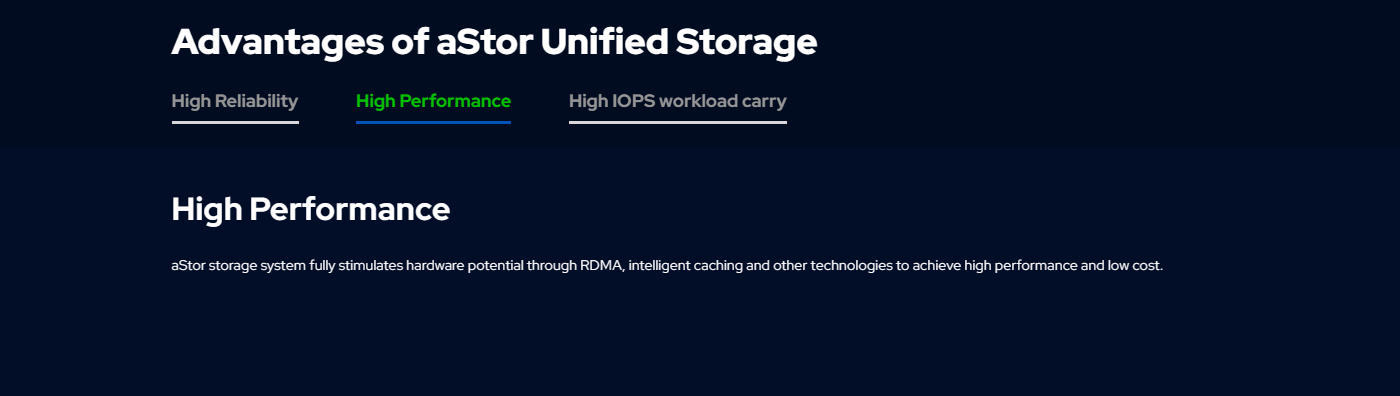The image size is (1400, 396).
Task: Click the blue underline beneath the High Performance tab
Action: (433, 122)
